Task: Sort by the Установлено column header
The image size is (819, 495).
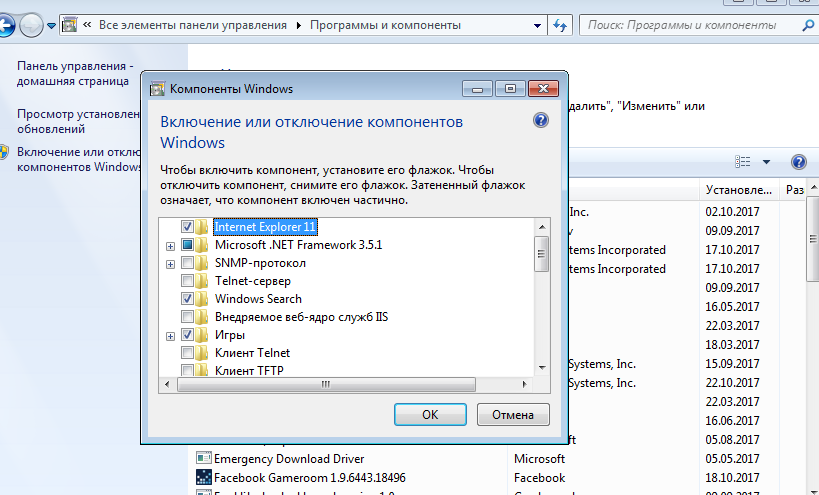Action: pos(739,190)
